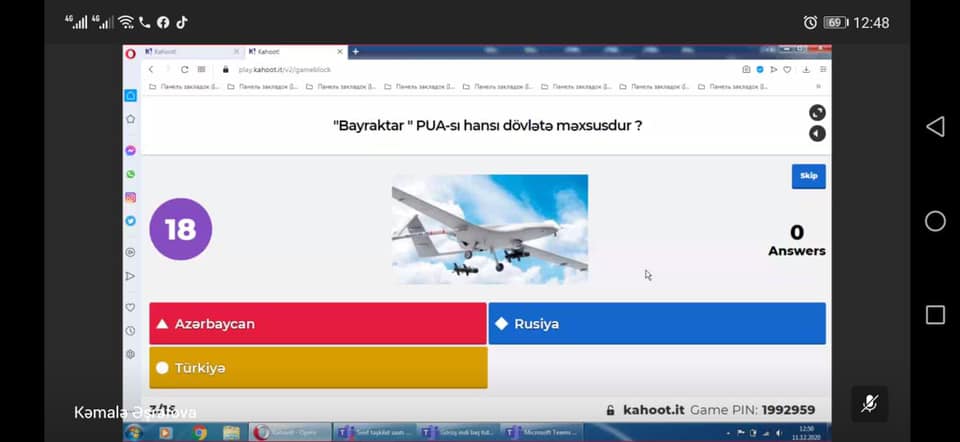Viewport: 960px width, 442px height.
Task: Open My Flow arrow in the sidebar
Action: pos(130,276)
